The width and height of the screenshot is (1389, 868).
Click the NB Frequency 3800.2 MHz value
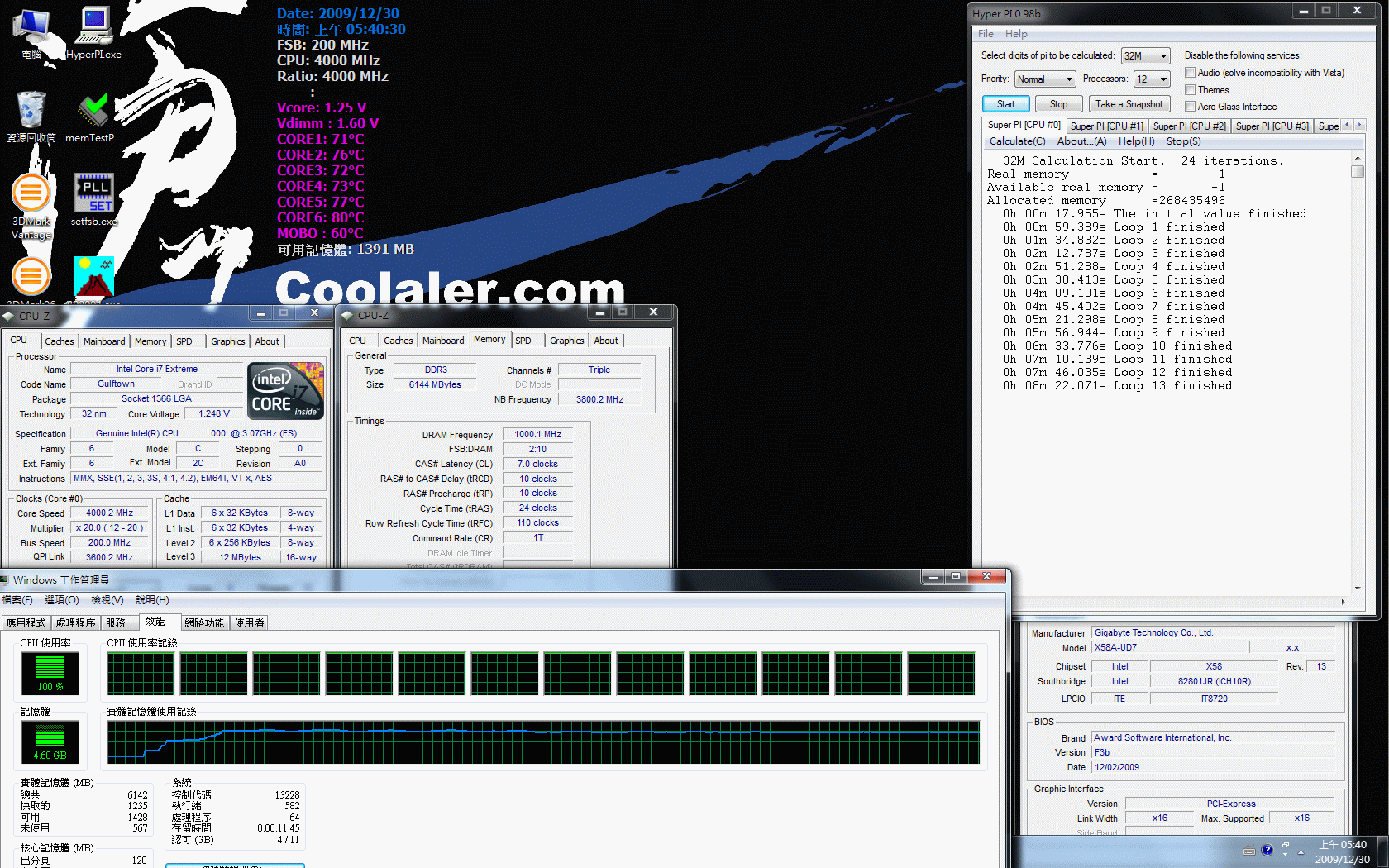click(599, 399)
